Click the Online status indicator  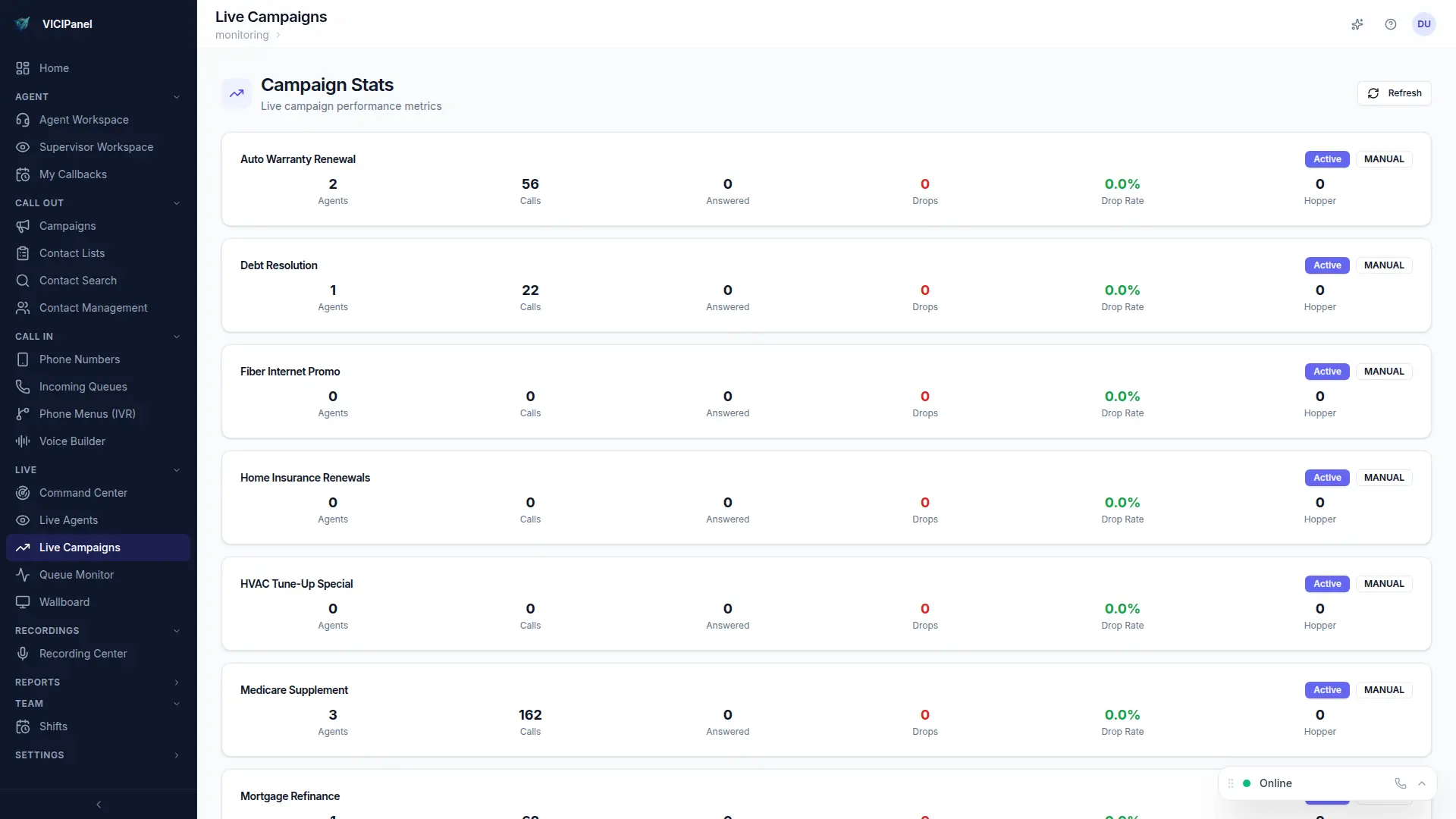(1274, 783)
